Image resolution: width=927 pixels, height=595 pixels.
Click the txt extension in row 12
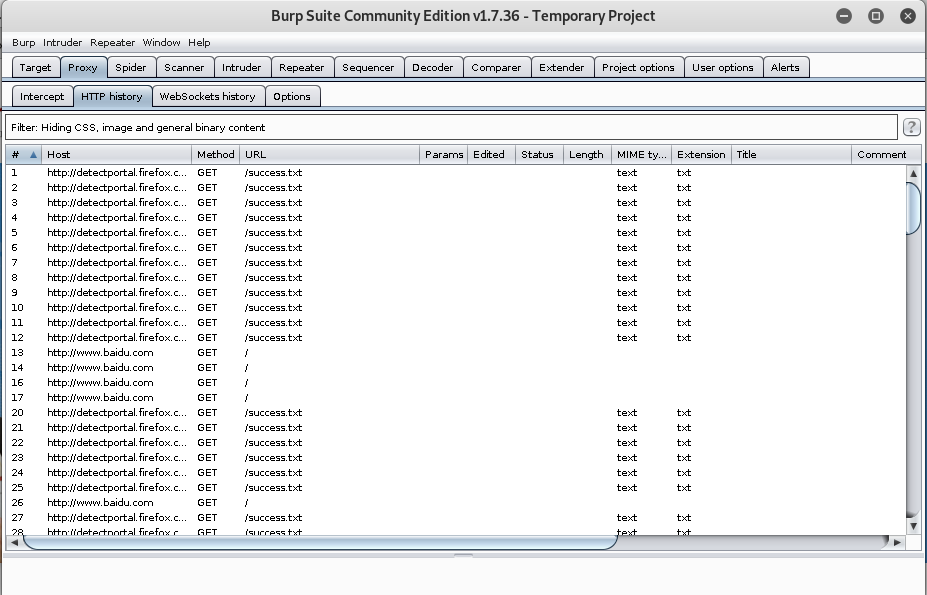[x=684, y=338]
